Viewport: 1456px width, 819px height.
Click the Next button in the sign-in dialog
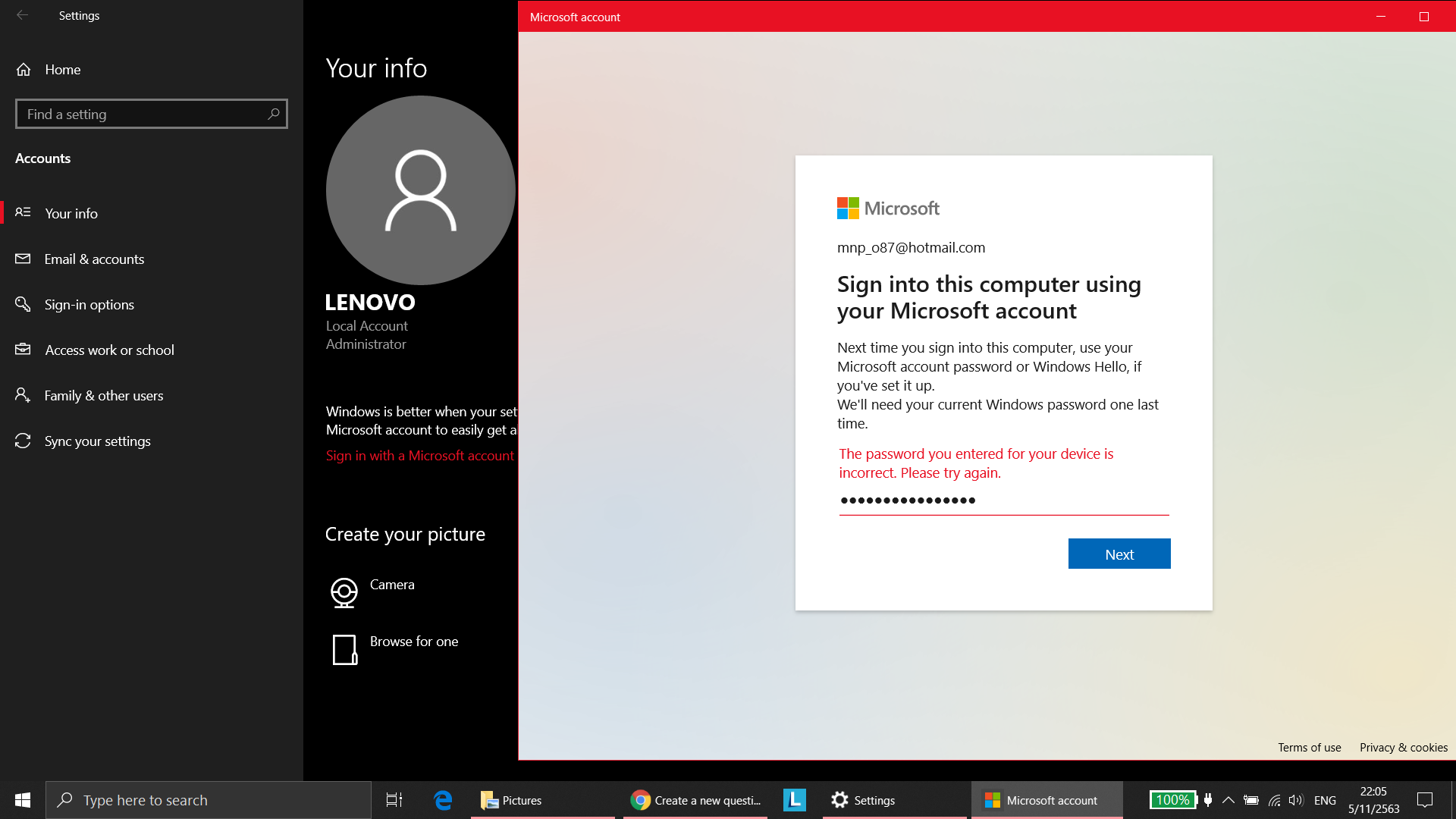coord(1119,554)
